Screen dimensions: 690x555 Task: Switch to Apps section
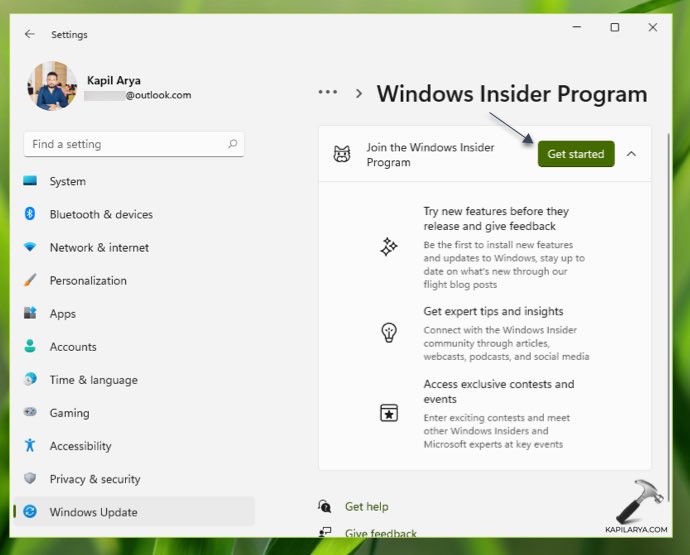[x=62, y=314]
